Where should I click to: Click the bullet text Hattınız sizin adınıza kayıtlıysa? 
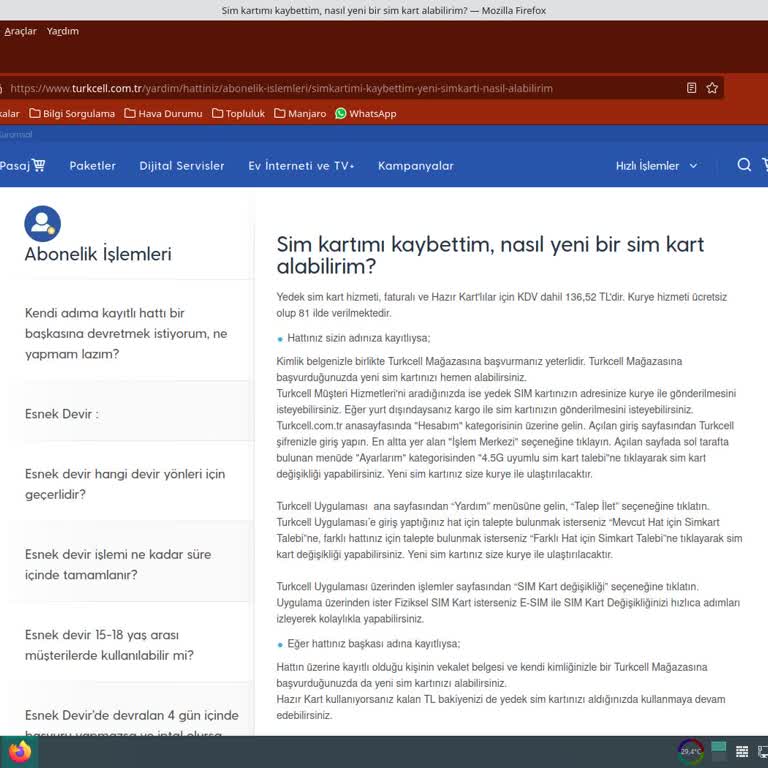click(x=359, y=338)
